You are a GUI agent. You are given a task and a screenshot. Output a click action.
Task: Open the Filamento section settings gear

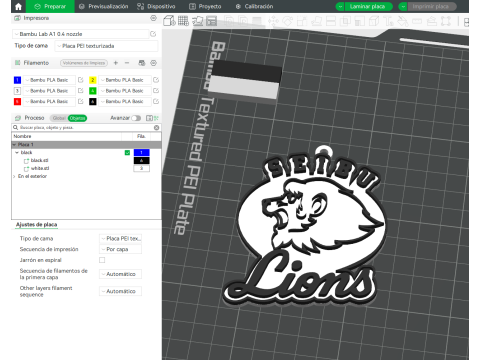(x=153, y=63)
